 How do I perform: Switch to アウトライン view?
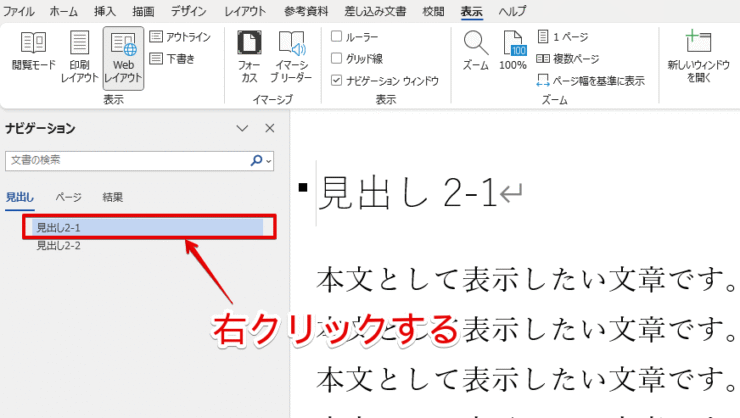click(x=180, y=37)
